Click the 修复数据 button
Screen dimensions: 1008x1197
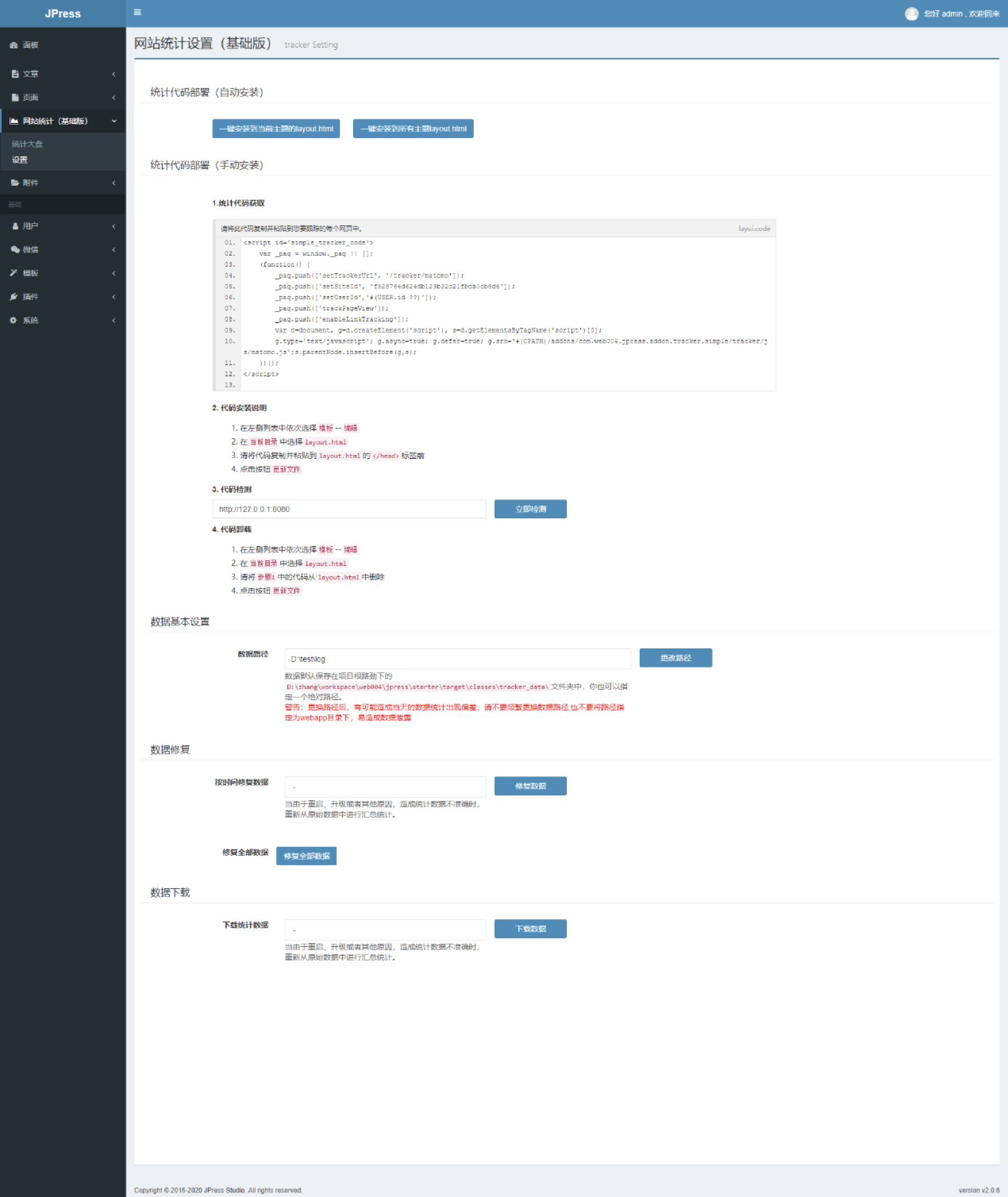point(530,786)
